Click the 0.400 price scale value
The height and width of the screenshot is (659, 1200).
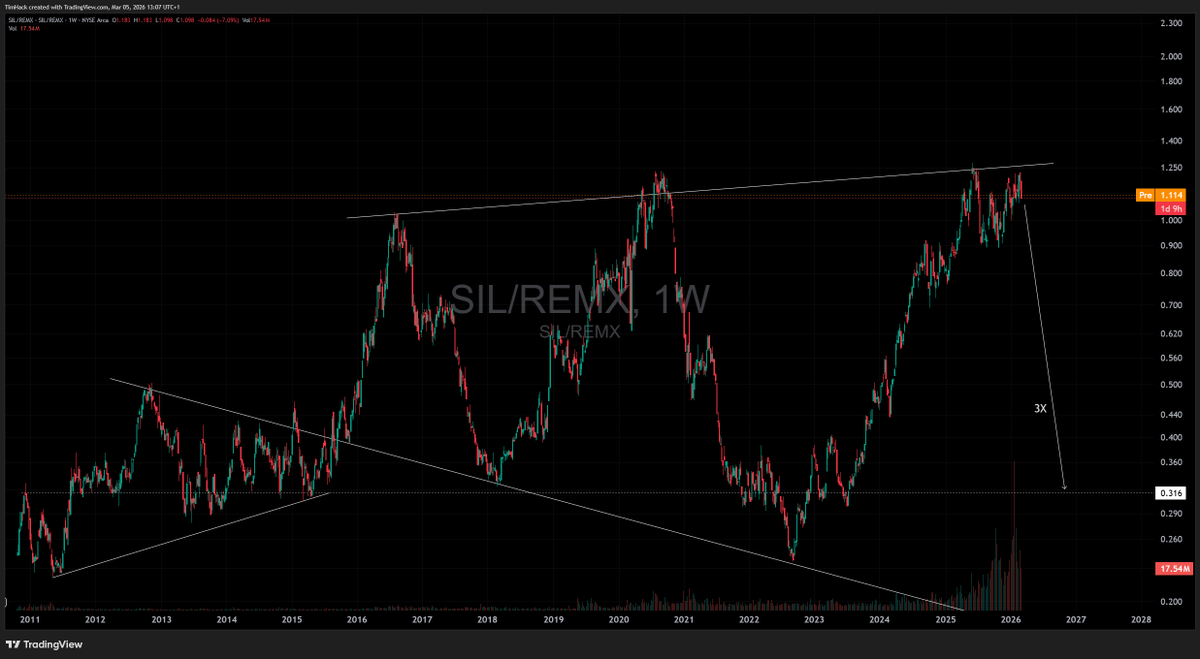[x=1171, y=437]
